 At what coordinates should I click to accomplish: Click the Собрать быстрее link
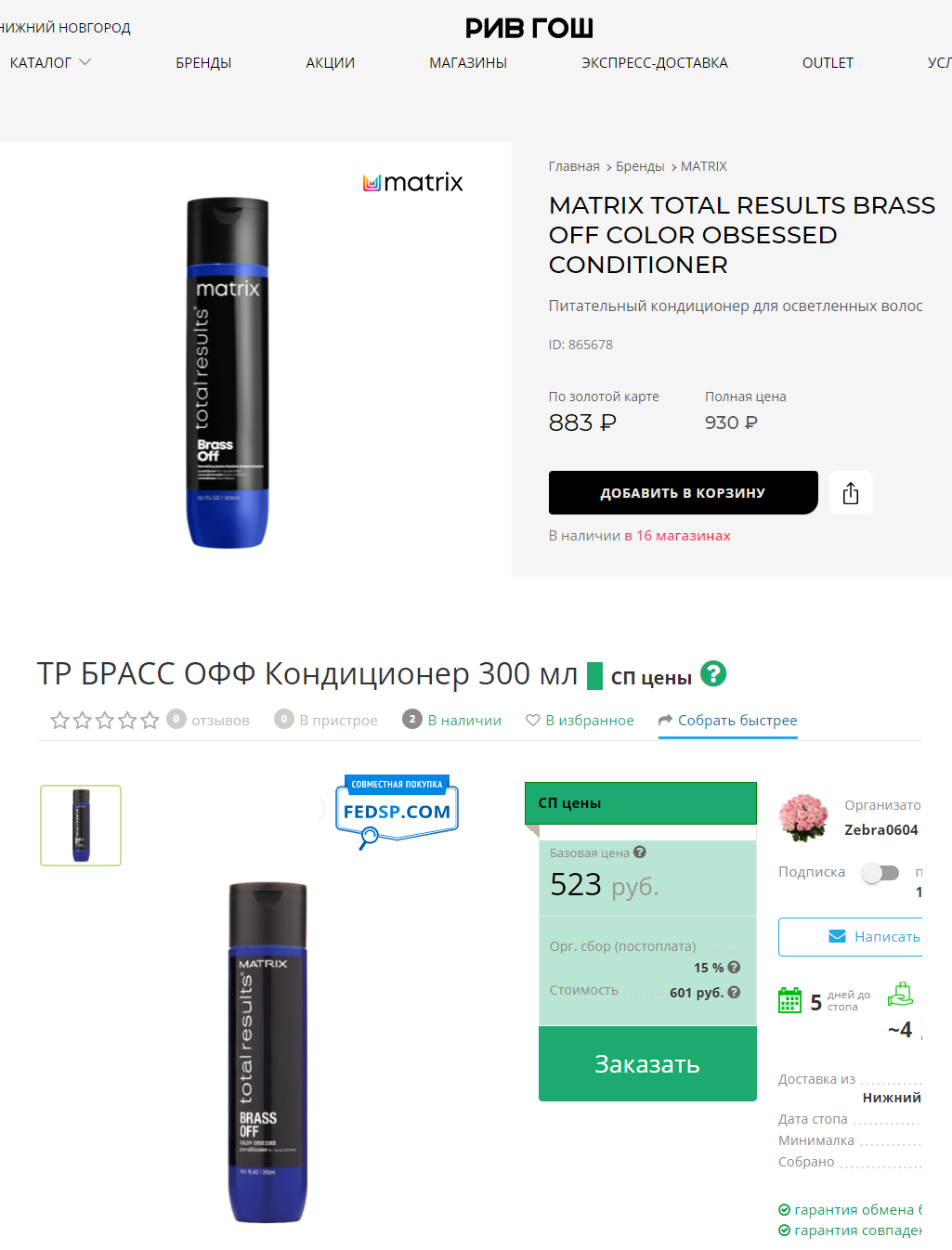pyautogui.click(x=728, y=721)
